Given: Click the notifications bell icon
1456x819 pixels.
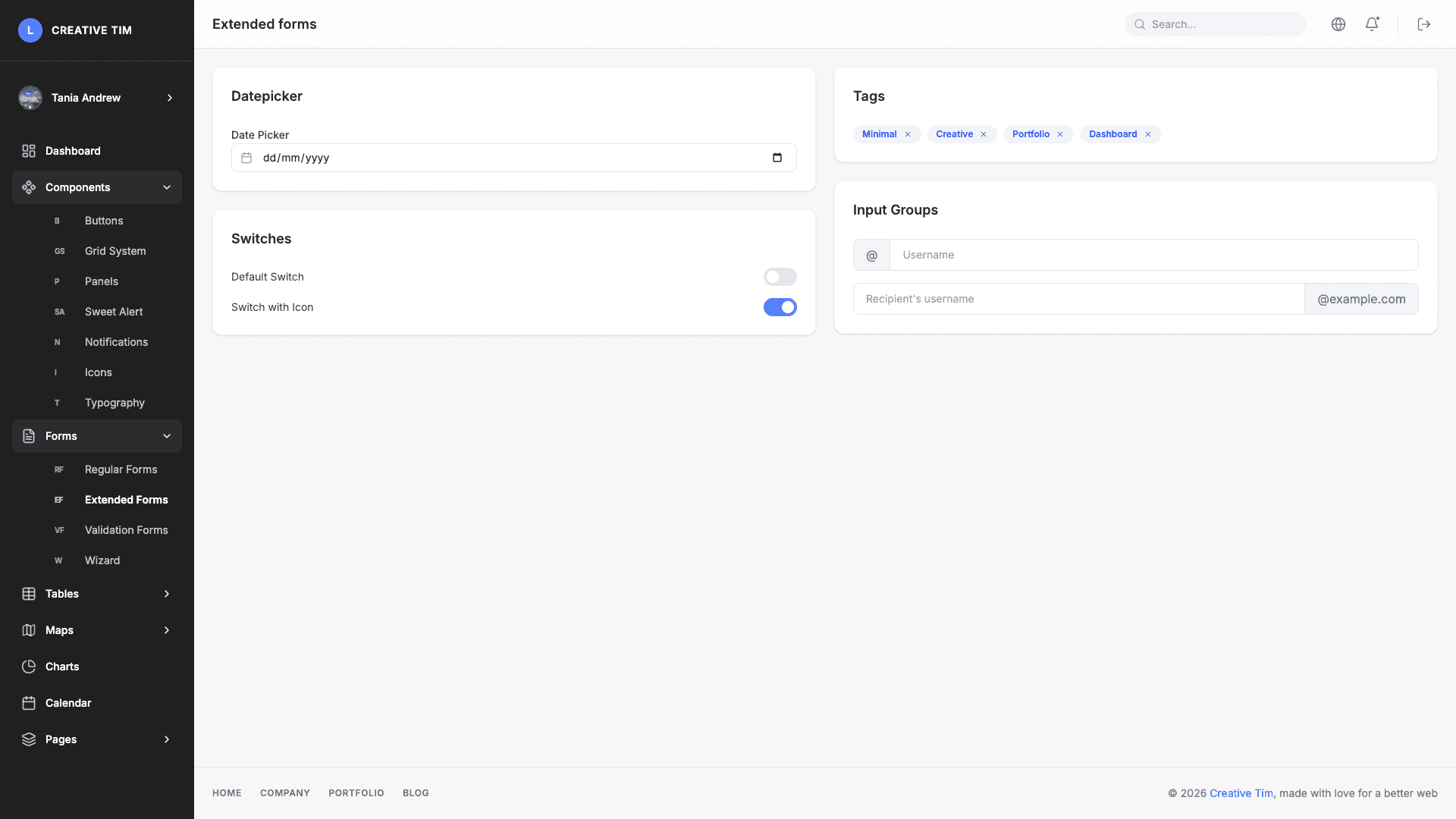Looking at the screenshot, I should click(1372, 24).
